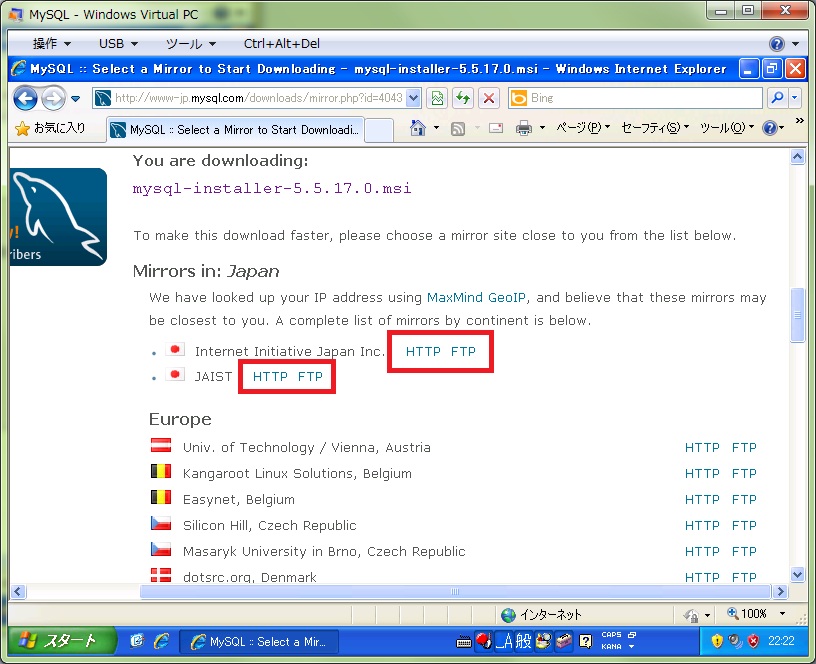
Task: Open Virtual PC help question mark icon
Action: tap(776, 44)
